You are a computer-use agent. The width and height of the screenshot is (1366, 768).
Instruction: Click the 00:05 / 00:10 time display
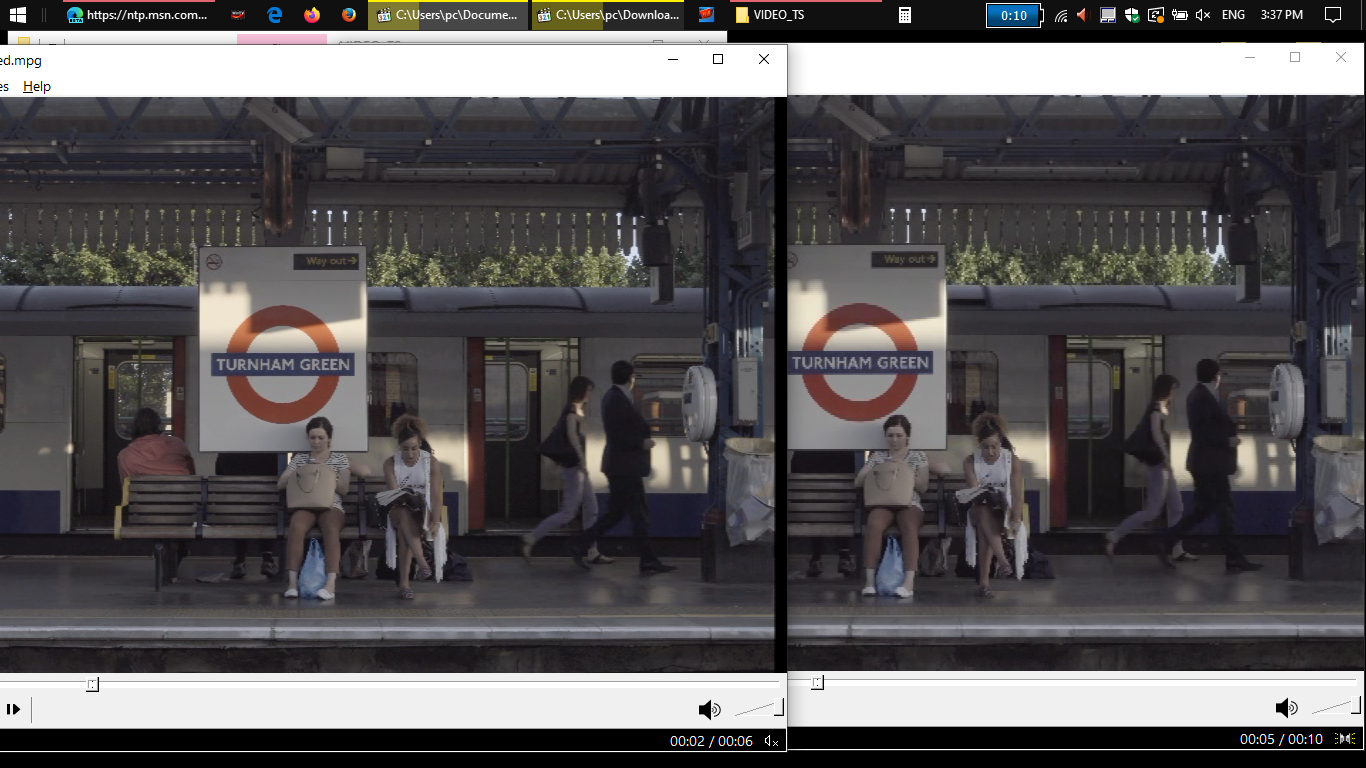pos(1281,739)
